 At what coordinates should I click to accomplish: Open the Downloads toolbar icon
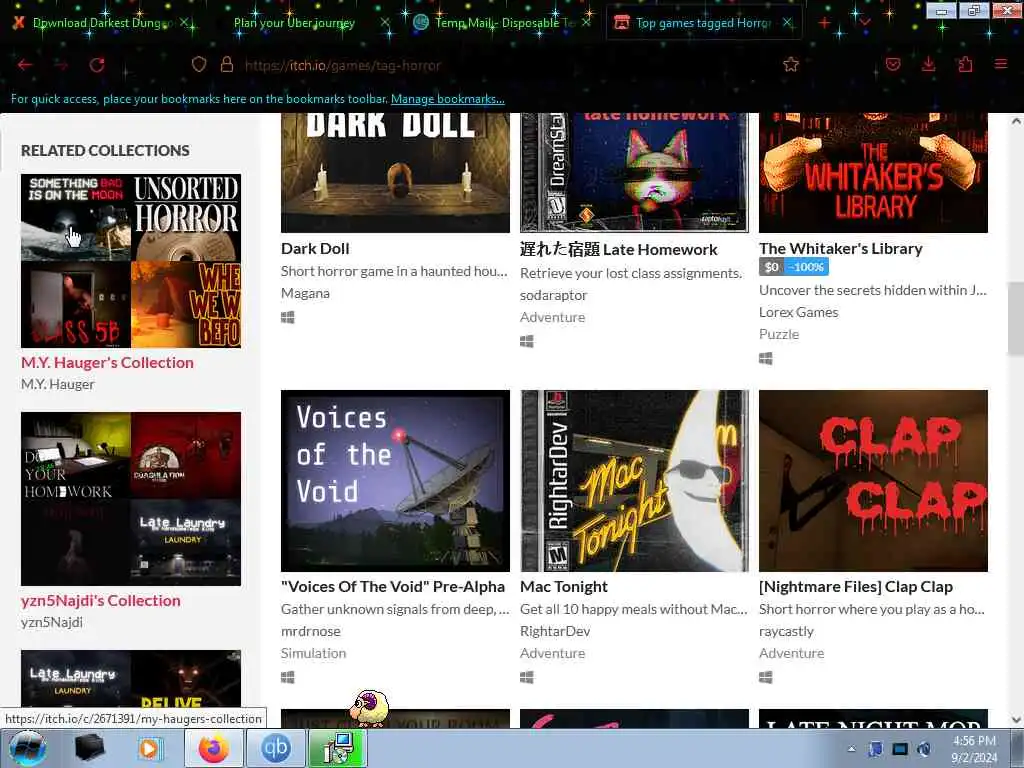tap(928, 64)
